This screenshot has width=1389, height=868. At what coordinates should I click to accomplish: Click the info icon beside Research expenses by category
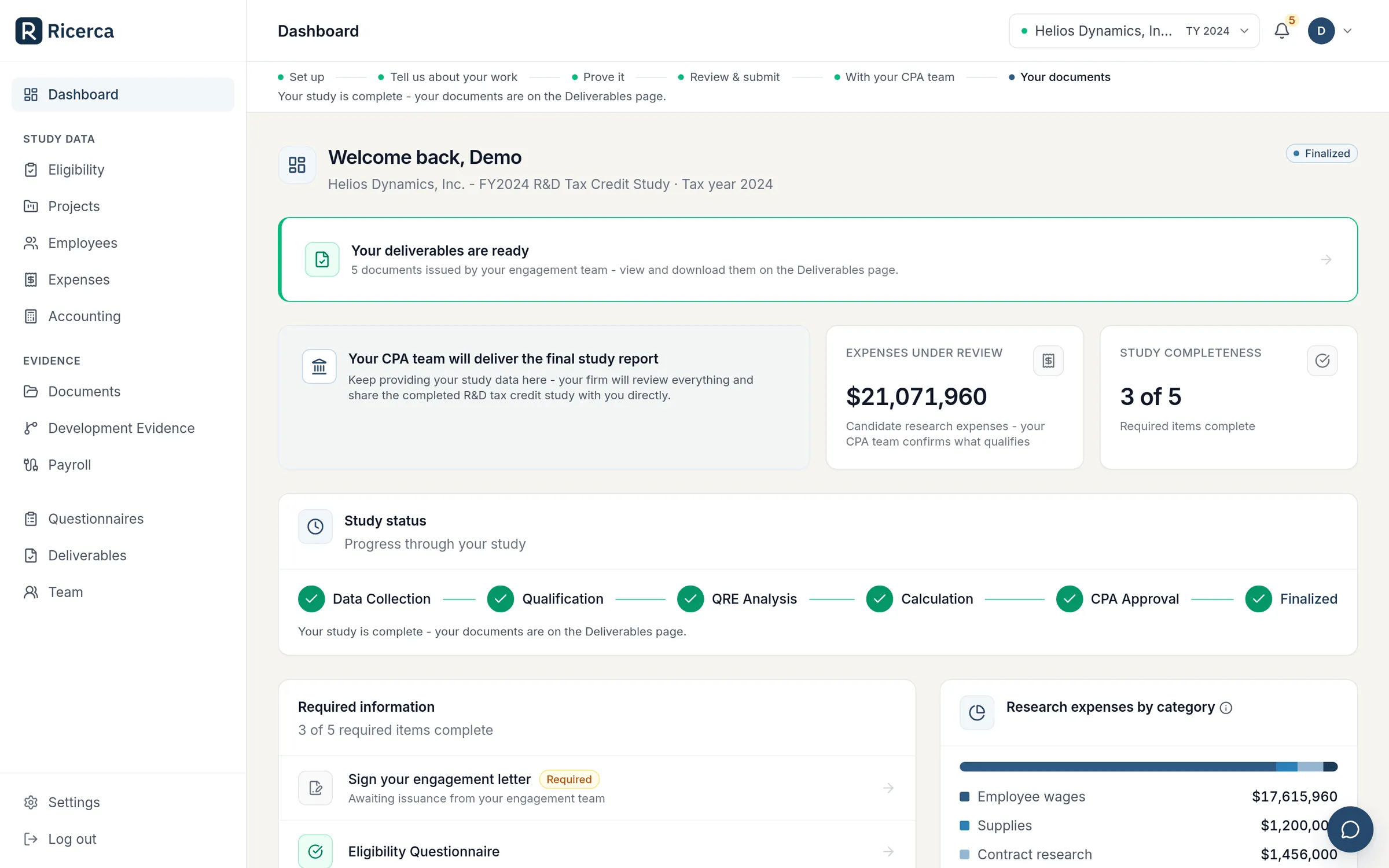coord(1226,708)
